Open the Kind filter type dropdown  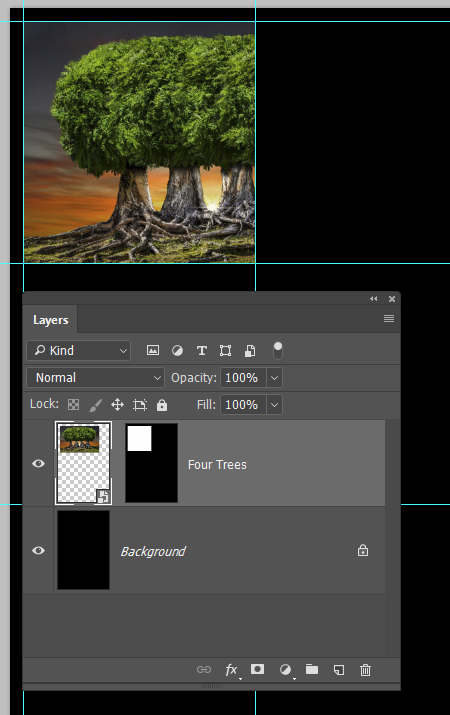(78, 350)
